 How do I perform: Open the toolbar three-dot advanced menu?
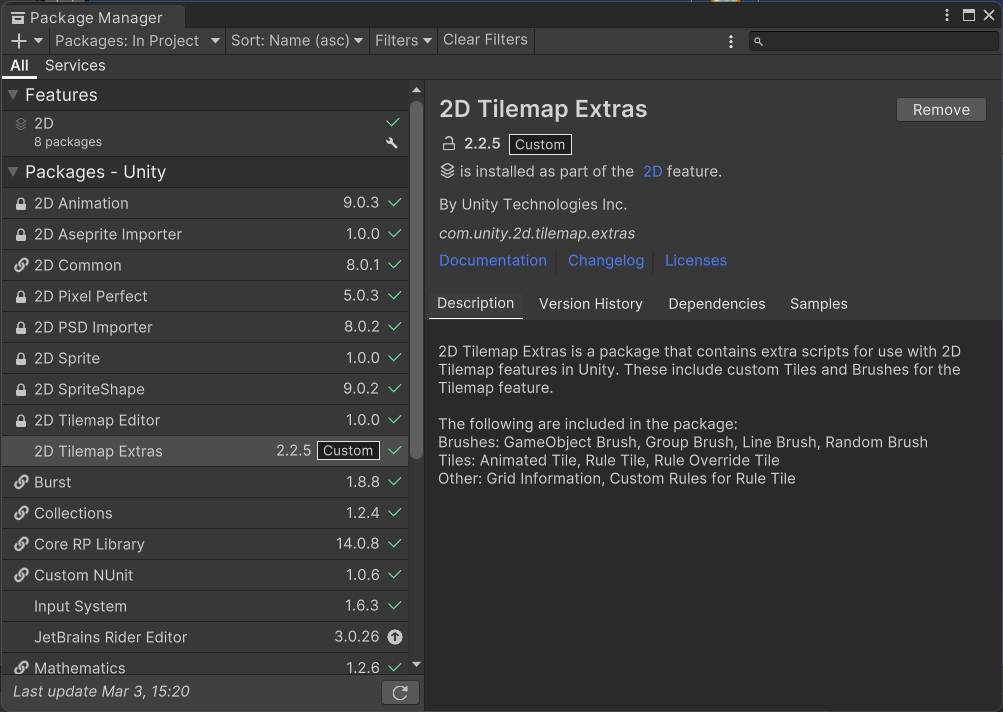tap(731, 42)
